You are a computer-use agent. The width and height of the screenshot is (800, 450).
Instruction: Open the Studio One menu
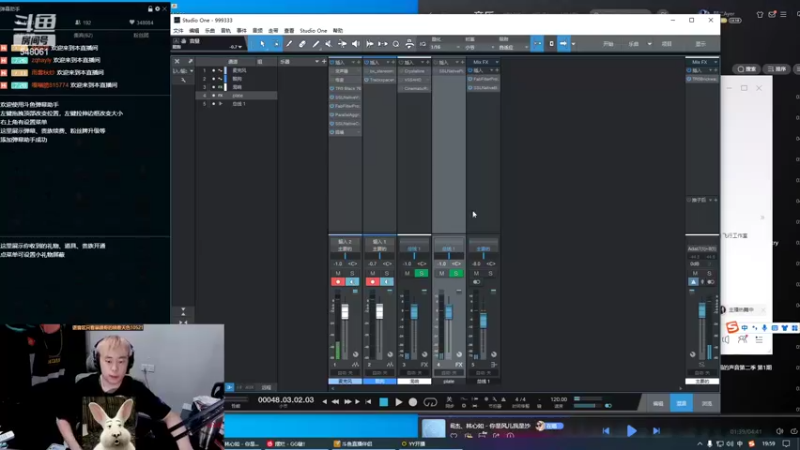click(313, 31)
